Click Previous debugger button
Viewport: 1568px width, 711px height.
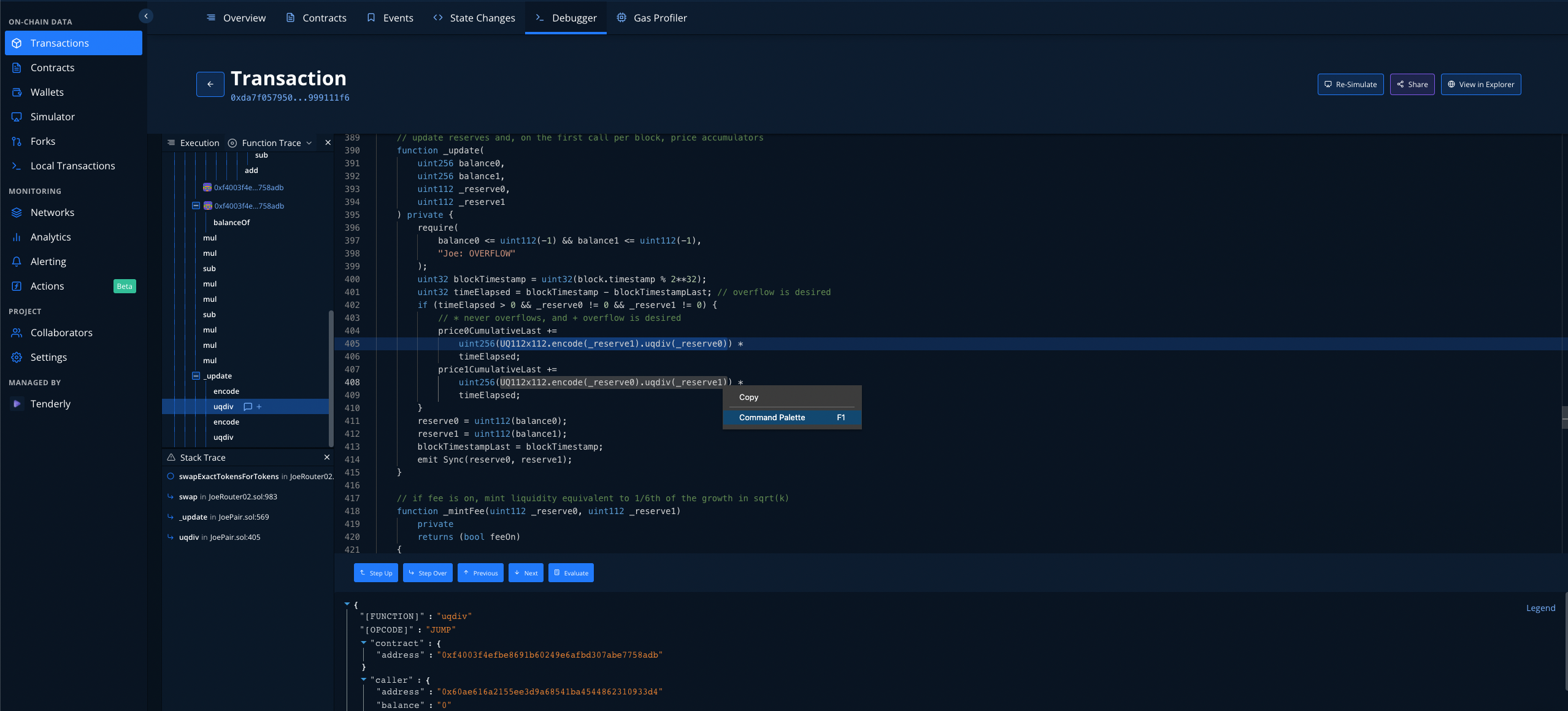pos(480,573)
